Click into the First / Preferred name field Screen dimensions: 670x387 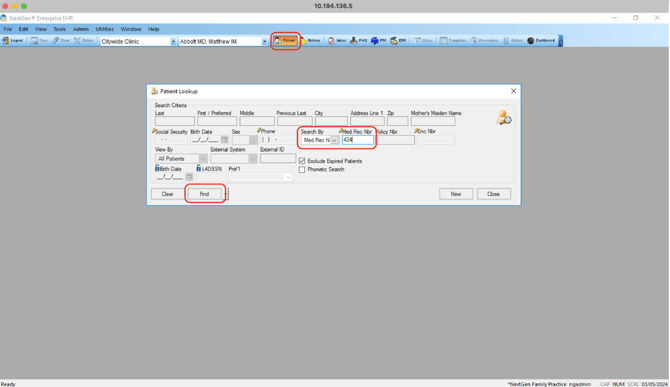coord(217,121)
